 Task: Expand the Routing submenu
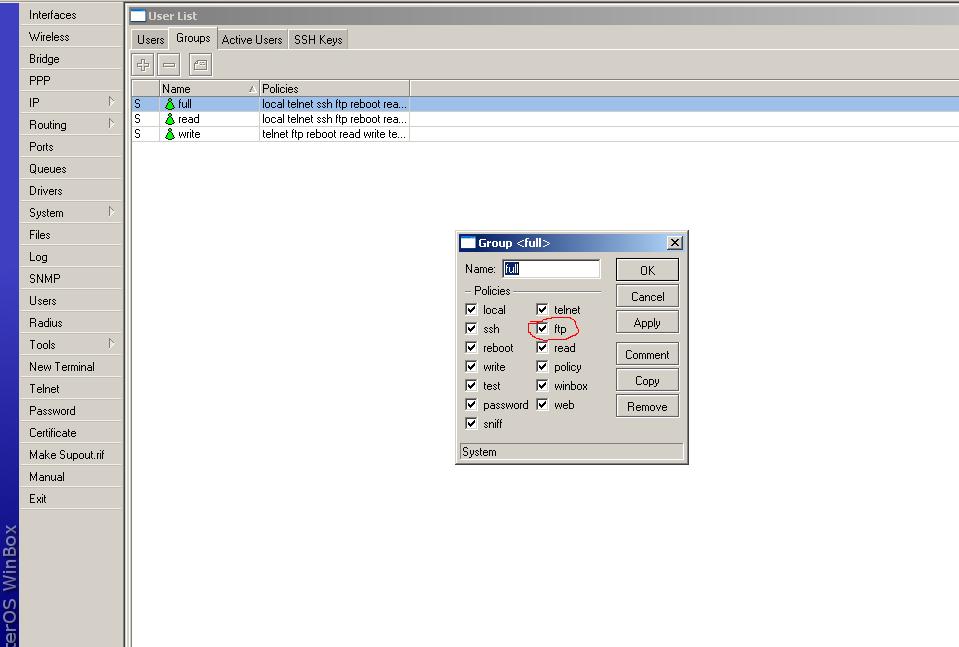pos(46,124)
